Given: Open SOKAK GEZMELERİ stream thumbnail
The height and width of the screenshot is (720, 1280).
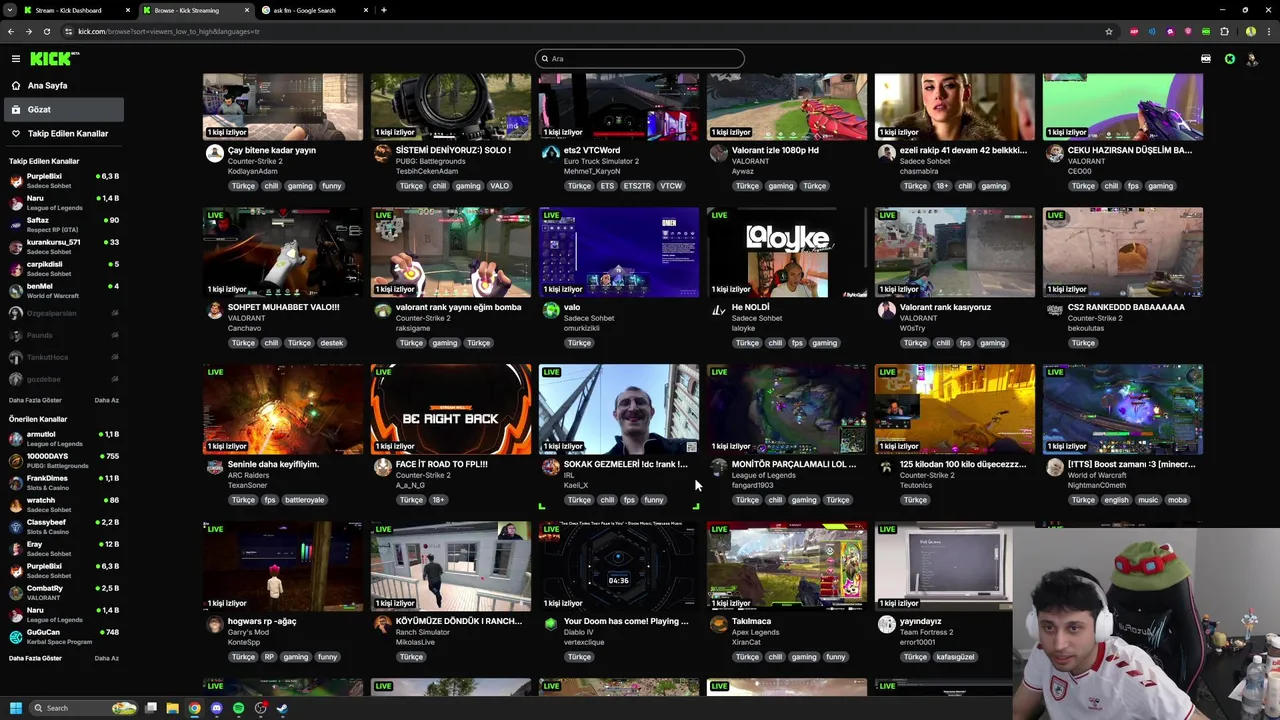Looking at the screenshot, I should point(619,410).
